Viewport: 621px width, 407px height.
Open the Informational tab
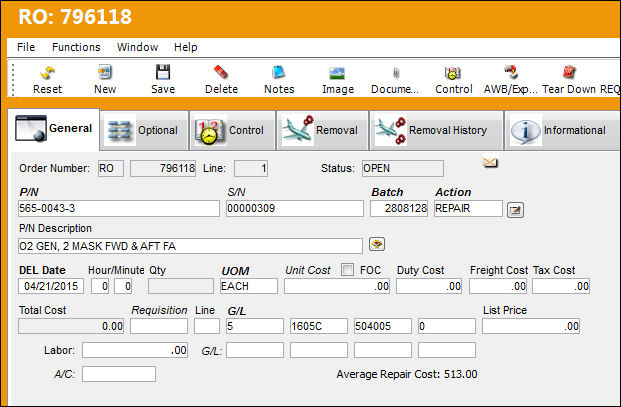pos(562,130)
